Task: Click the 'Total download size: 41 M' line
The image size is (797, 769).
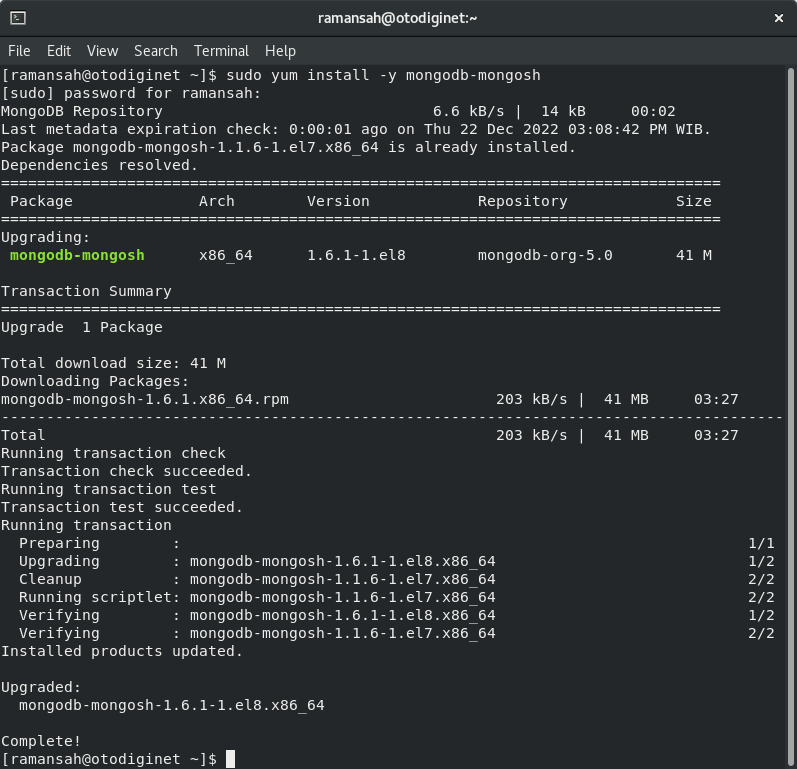Action: click(x=113, y=363)
